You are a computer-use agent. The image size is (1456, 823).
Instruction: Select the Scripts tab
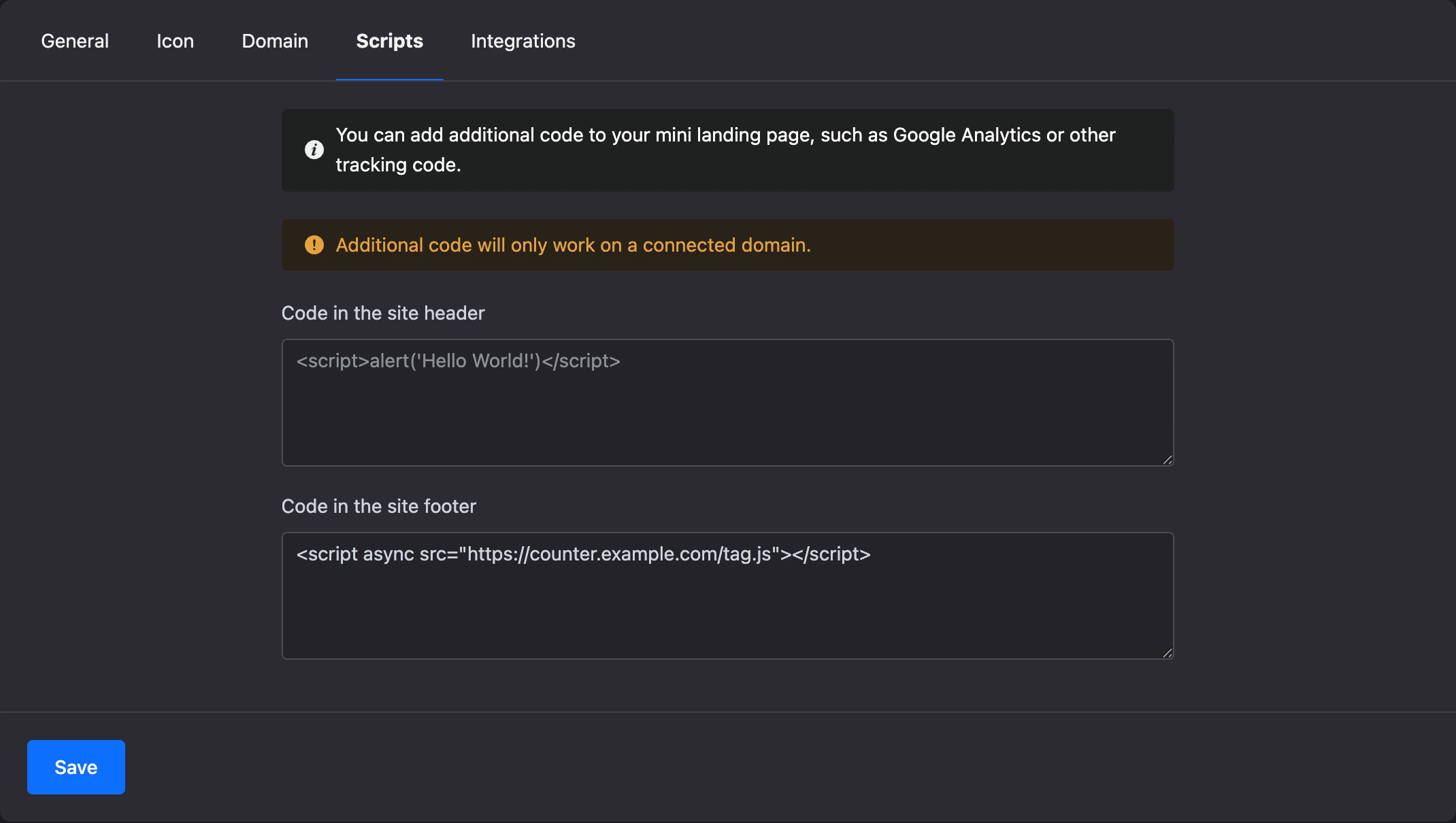[390, 41]
